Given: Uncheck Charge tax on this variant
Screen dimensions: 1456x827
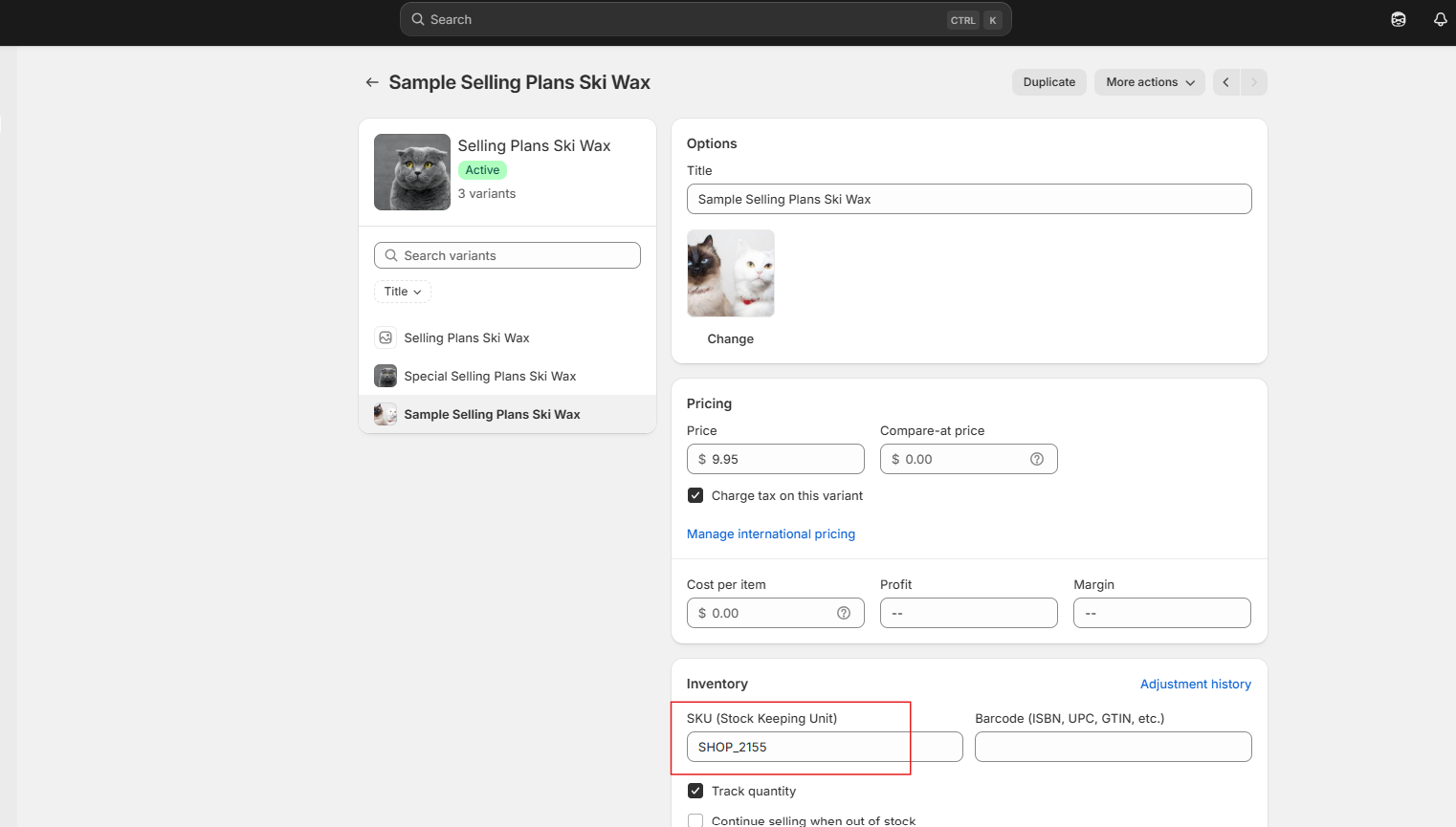Looking at the screenshot, I should [x=695, y=495].
